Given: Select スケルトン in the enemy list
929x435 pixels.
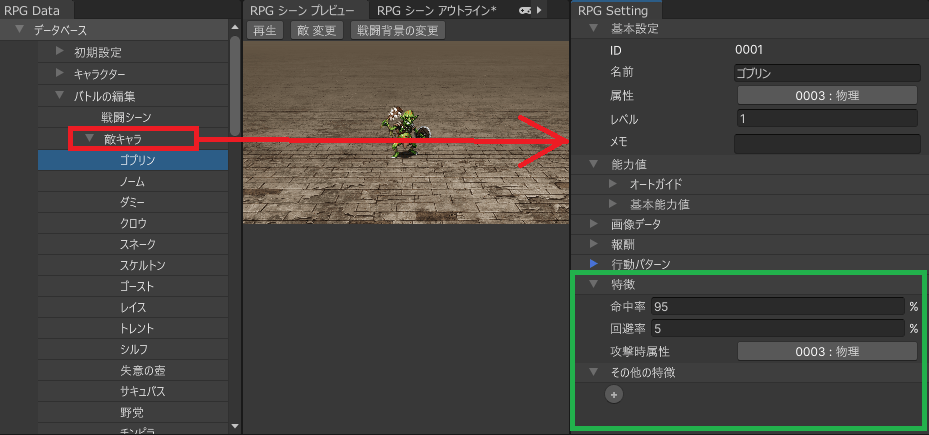Looking at the screenshot, I should (142, 265).
